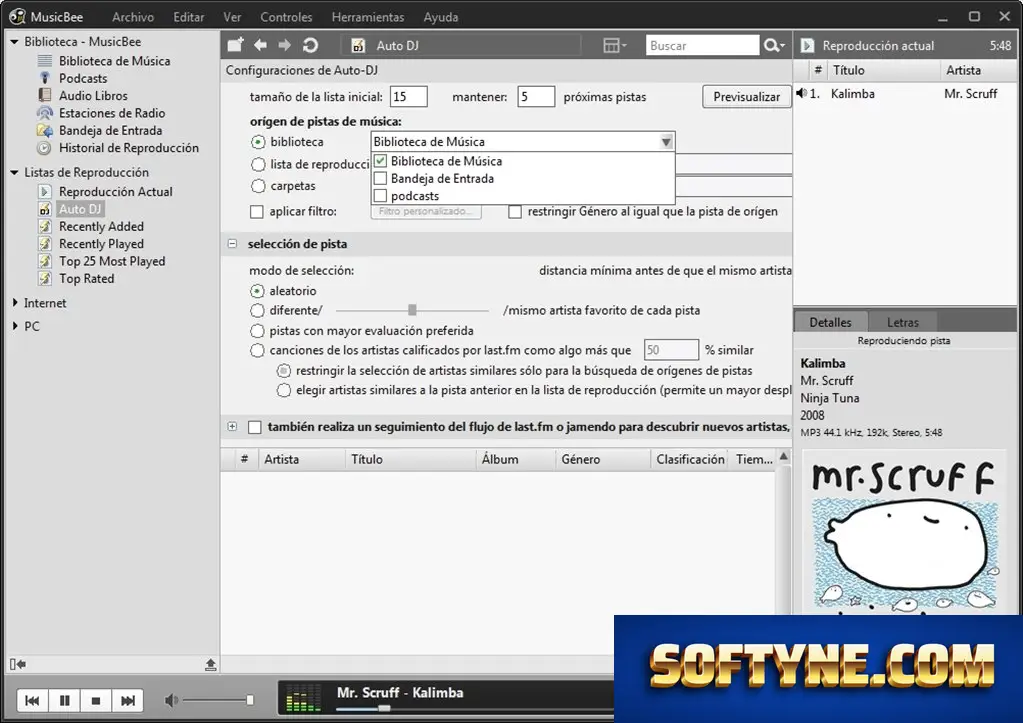1023x723 pixels.
Task: Expand the Internet tree node
Action: pyautogui.click(x=15, y=303)
